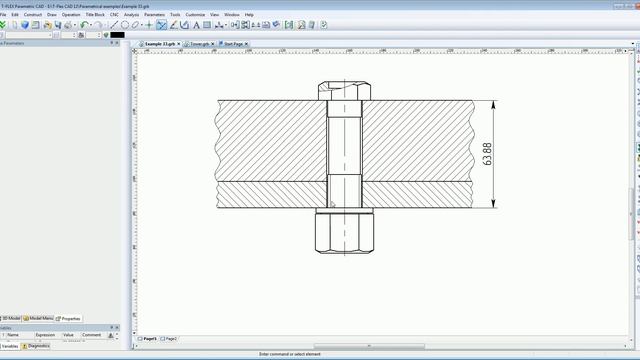This screenshot has width=640, height=360.
Task: Select the green node (plus) tool
Action: 149,25
